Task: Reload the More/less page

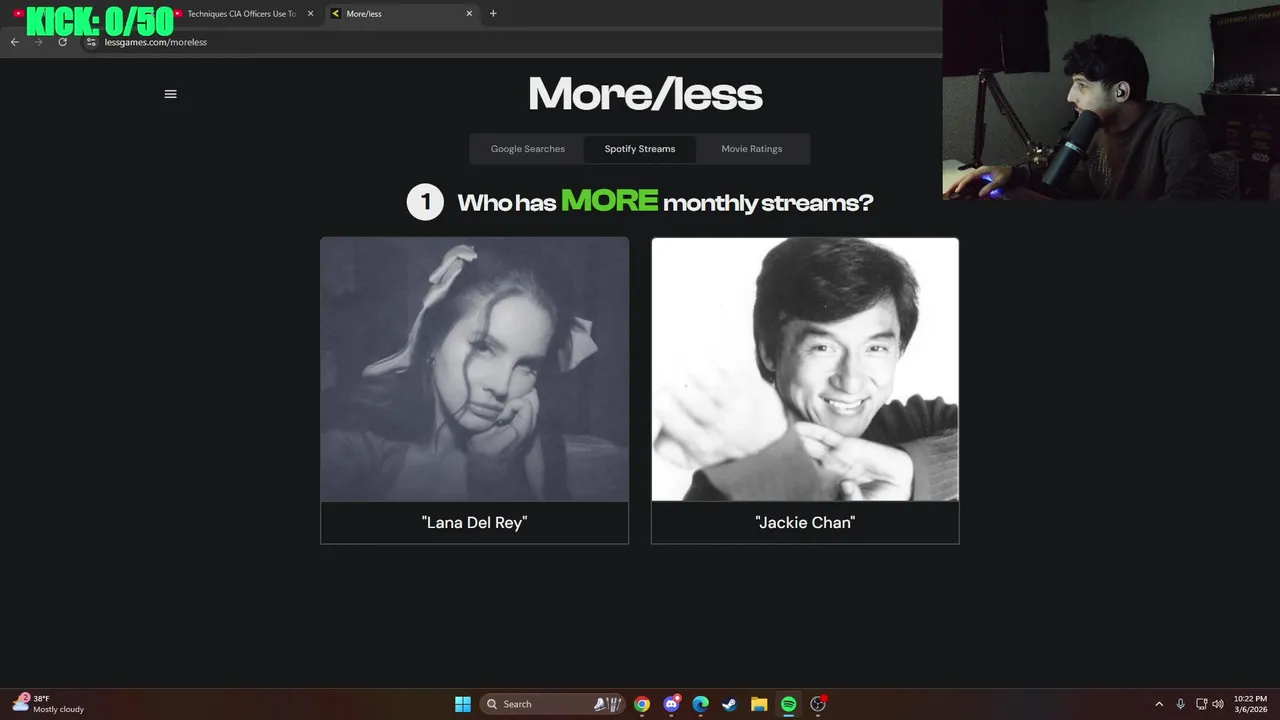Action: [x=62, y=42]
